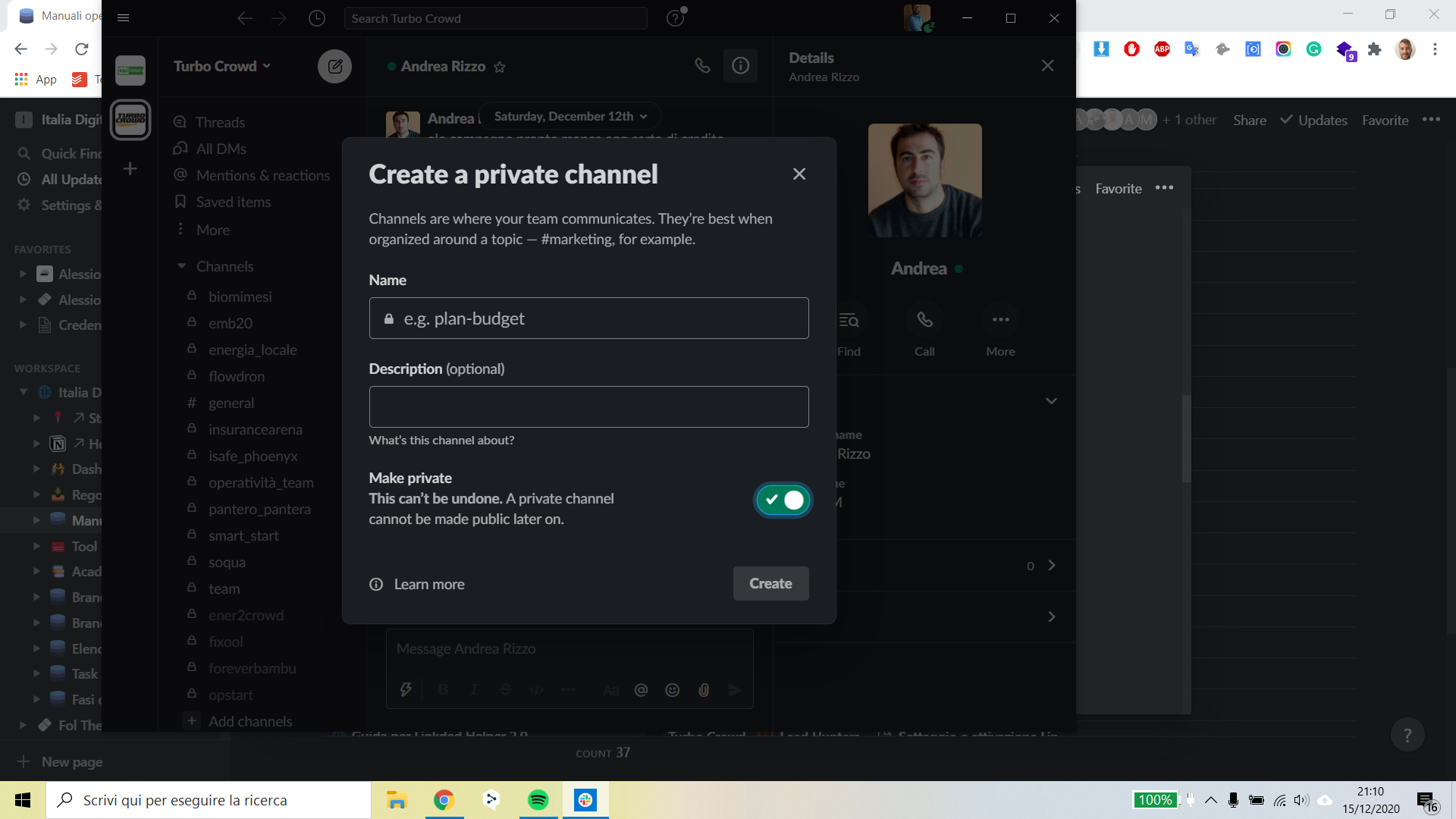The image size is (1456, 819).
Task: Open Threads in the sidebar
Action: (x=220, y=122)
